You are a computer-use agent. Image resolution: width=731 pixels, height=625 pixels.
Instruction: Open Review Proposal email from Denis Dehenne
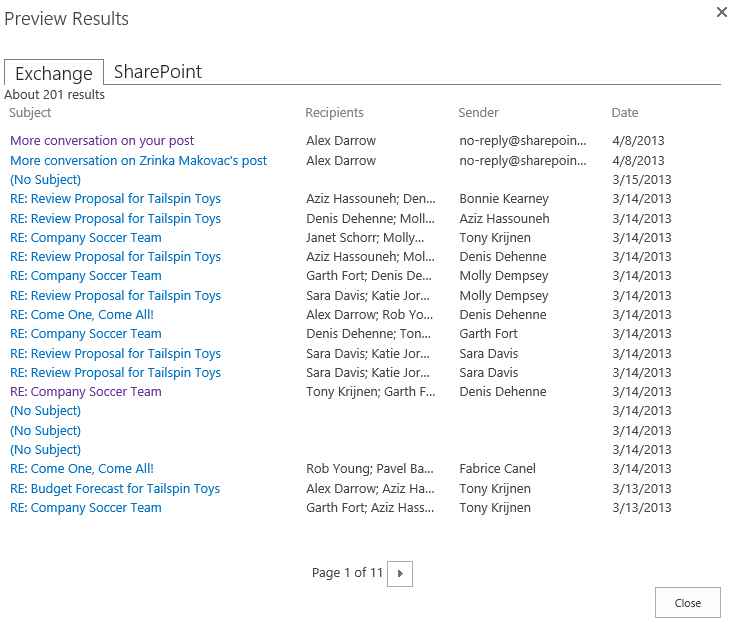click(116, 257)
